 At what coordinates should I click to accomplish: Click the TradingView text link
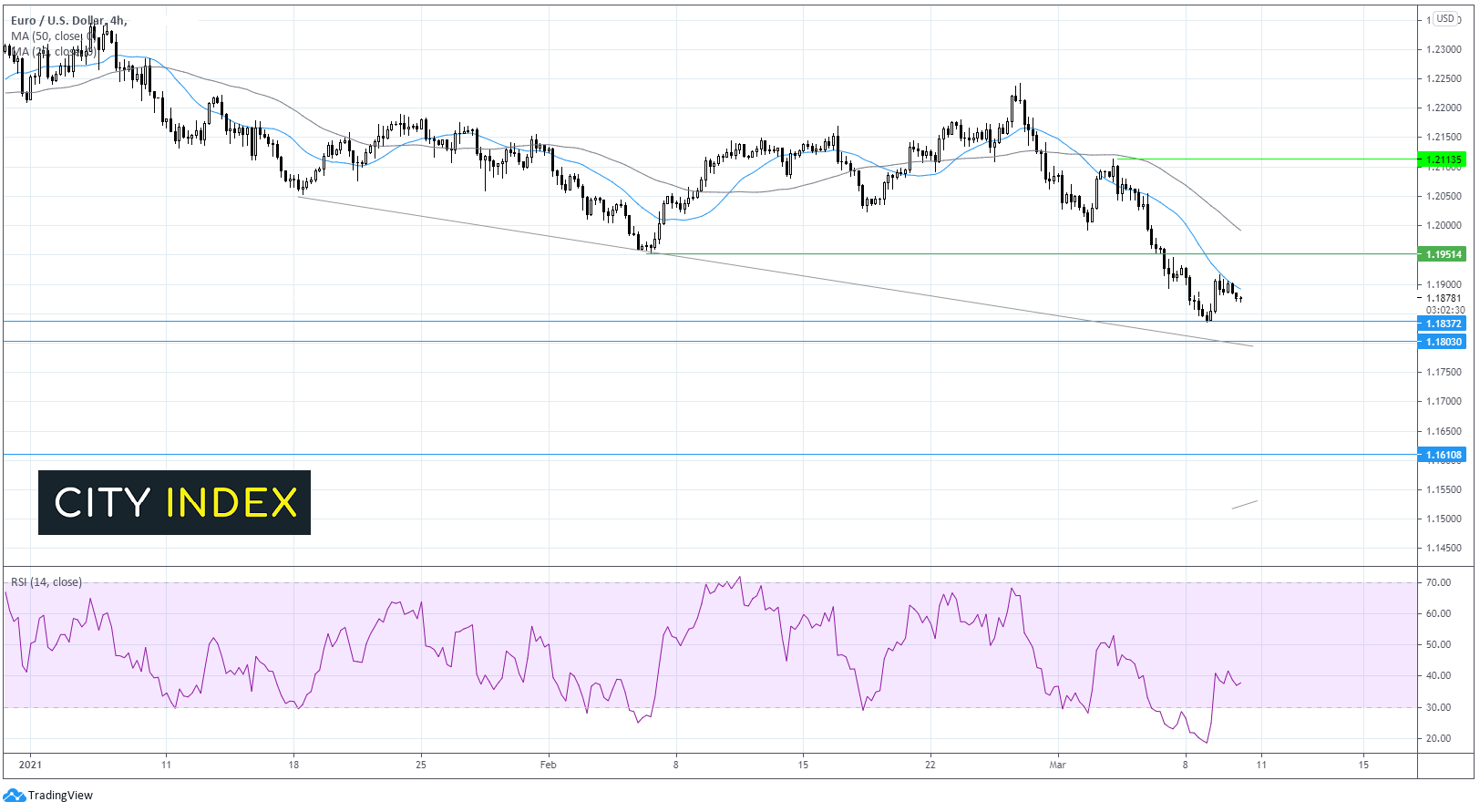click(60, 796)
